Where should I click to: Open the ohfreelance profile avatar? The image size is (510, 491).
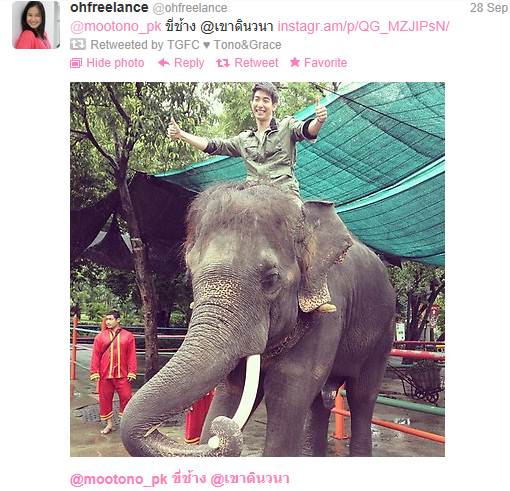pos(36,25)
